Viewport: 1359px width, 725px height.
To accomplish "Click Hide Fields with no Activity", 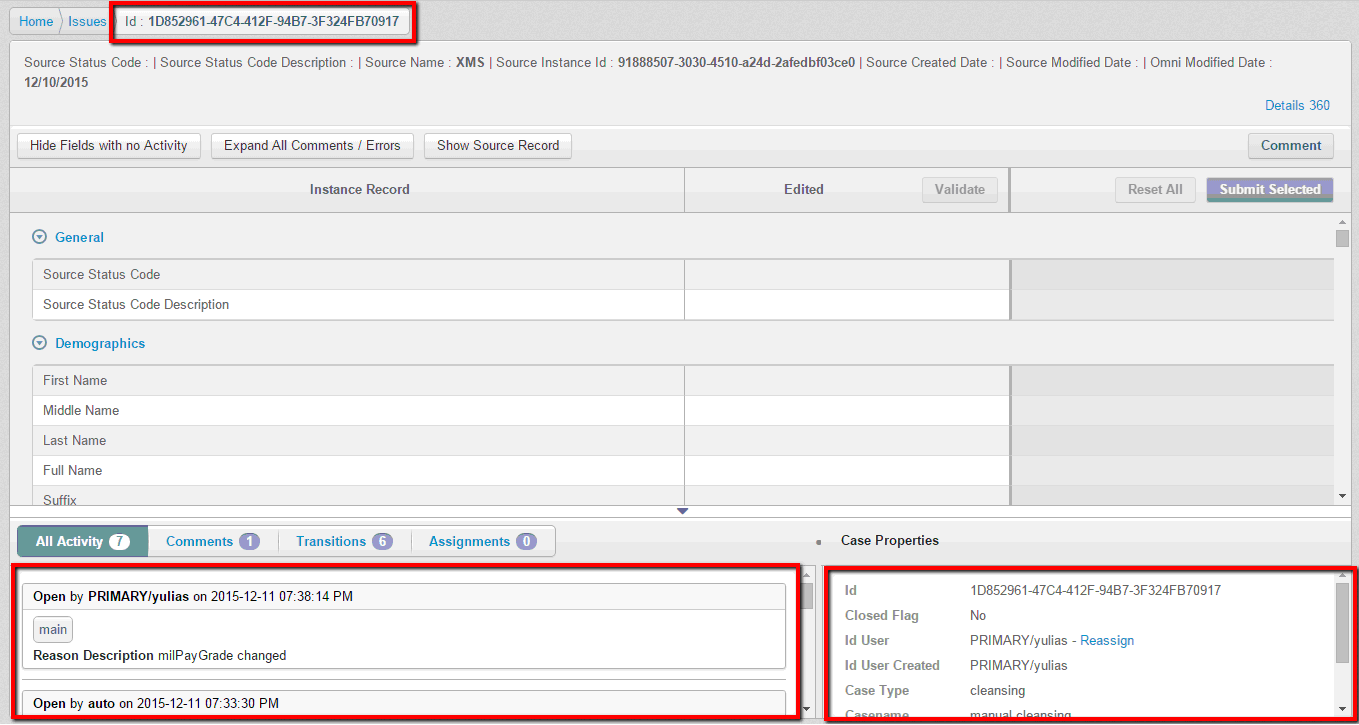I will pos(109,146).
